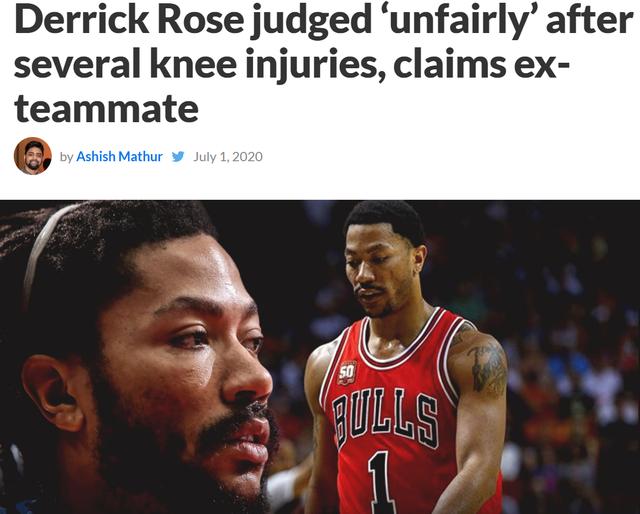Click the 'by' label before author name
Image resolution: width=640 pixels, height=514 pixels.
67,157
